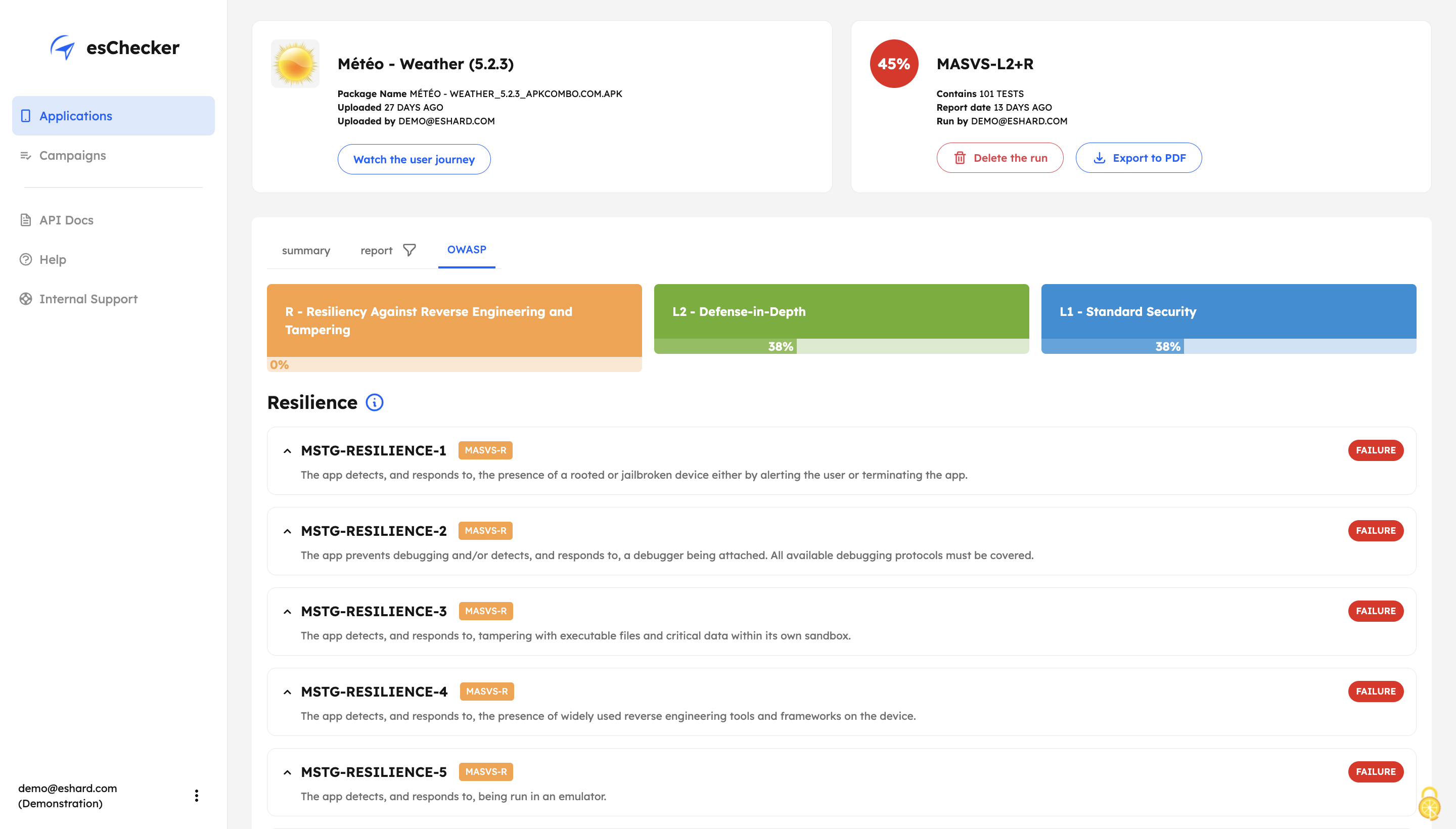
Task: Open Campaigns in the sidebar
Action: pos(72,156)
